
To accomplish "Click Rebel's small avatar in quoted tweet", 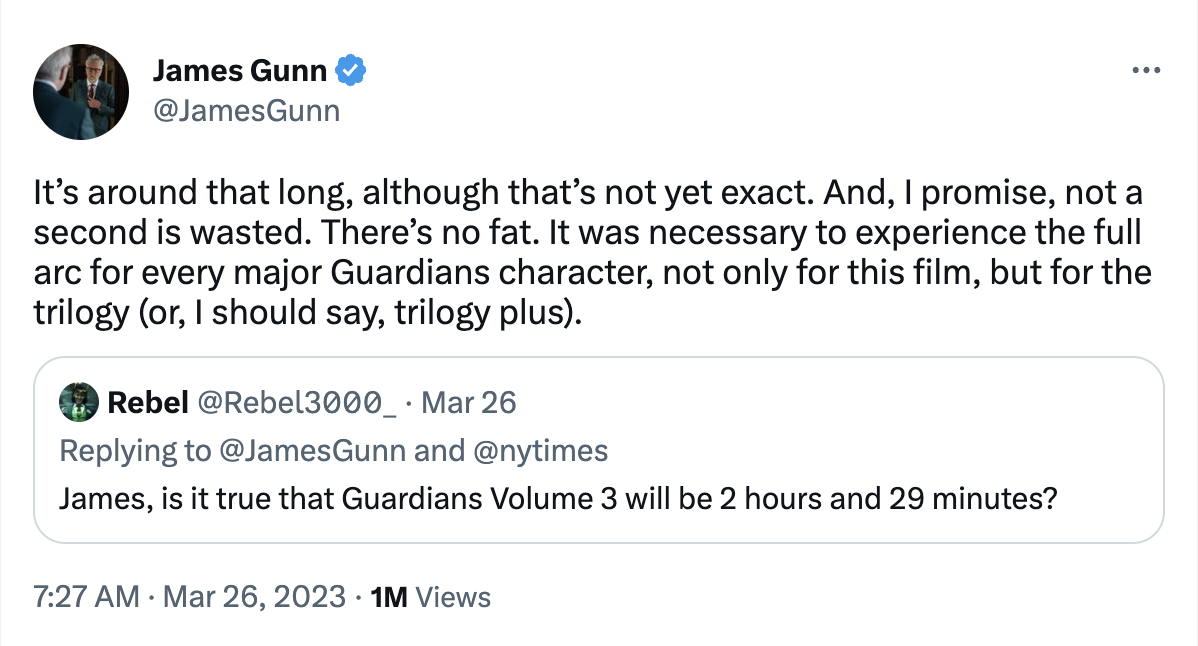I will (80, 403).
